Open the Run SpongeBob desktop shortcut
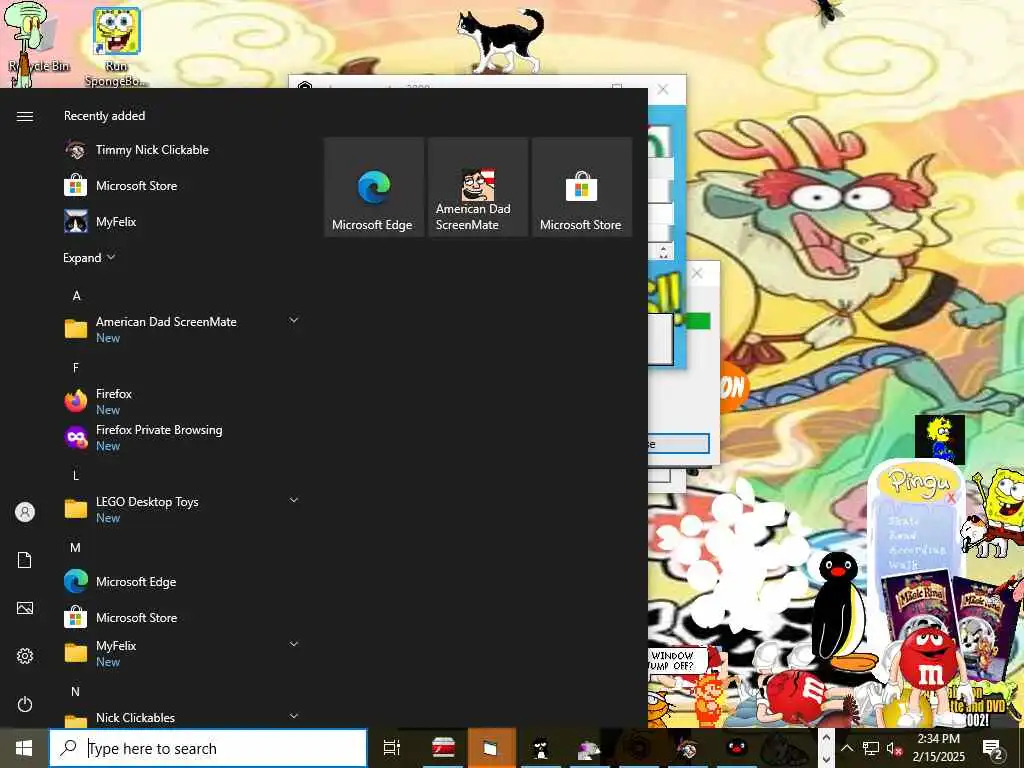 coord(116,46)
